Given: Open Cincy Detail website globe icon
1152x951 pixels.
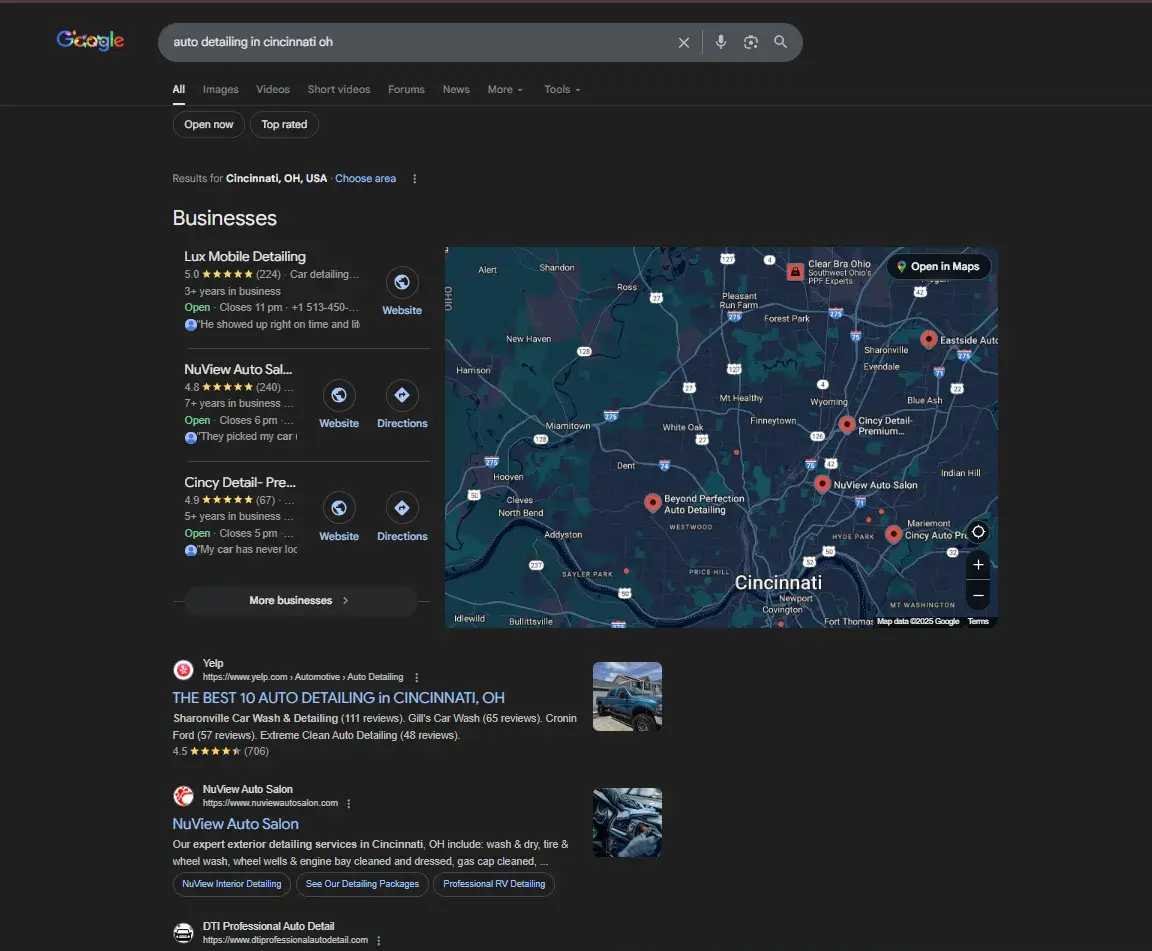Looking at the screenshot, I should [x=339, y=508].
